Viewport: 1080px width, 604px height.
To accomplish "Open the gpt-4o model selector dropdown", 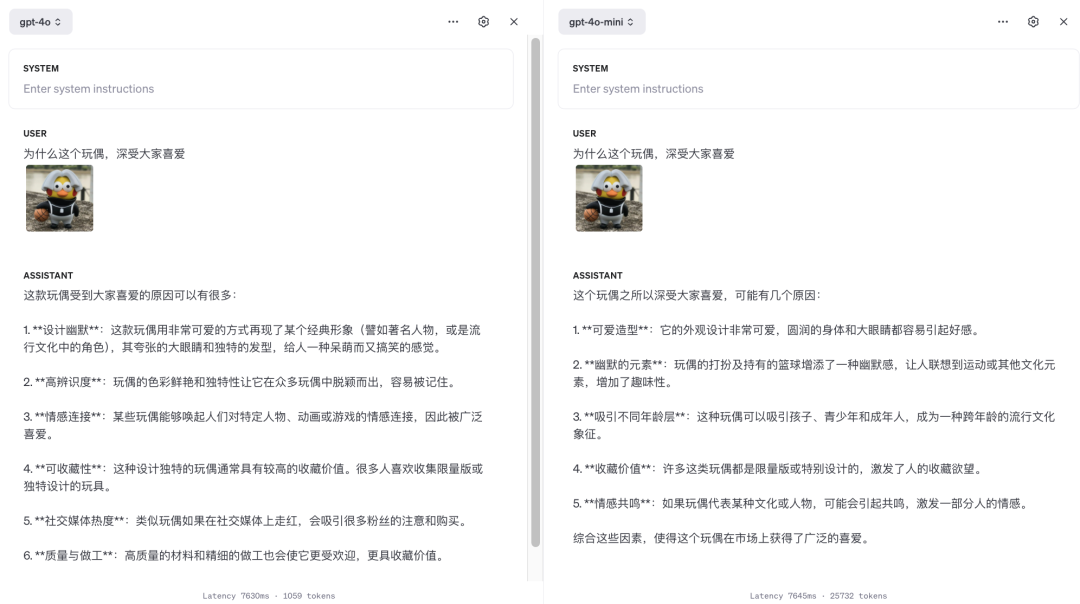I will pyautogui.click(x=40, y=21).
